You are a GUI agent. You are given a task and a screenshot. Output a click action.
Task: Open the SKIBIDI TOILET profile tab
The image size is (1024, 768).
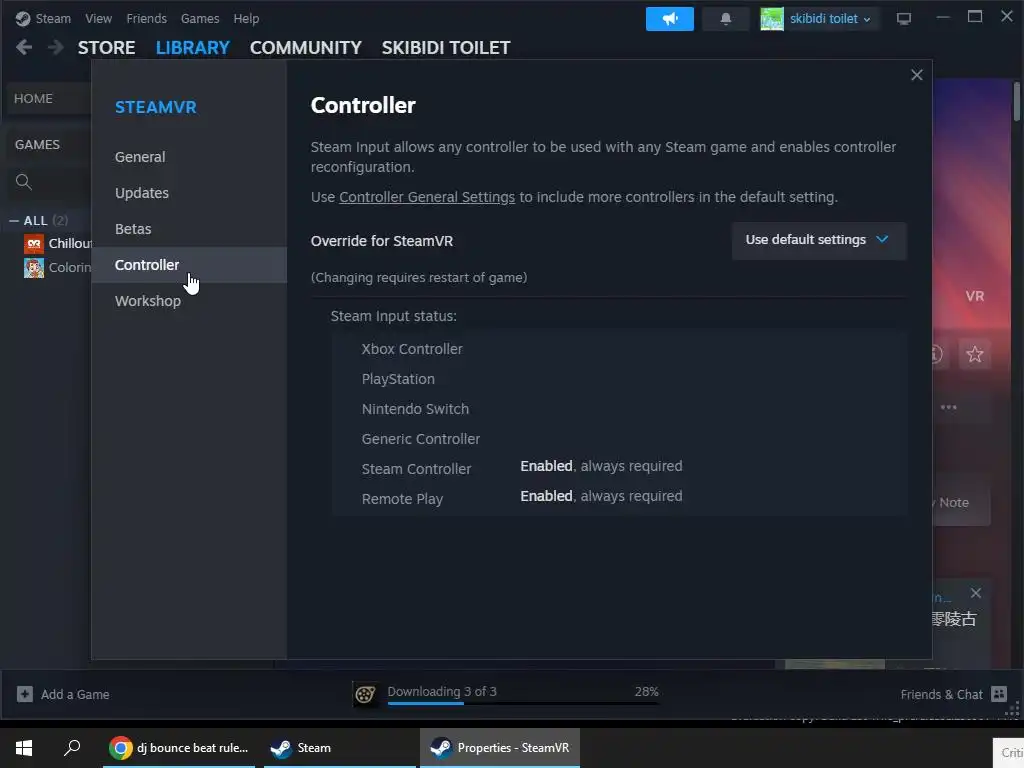[446, 48]
